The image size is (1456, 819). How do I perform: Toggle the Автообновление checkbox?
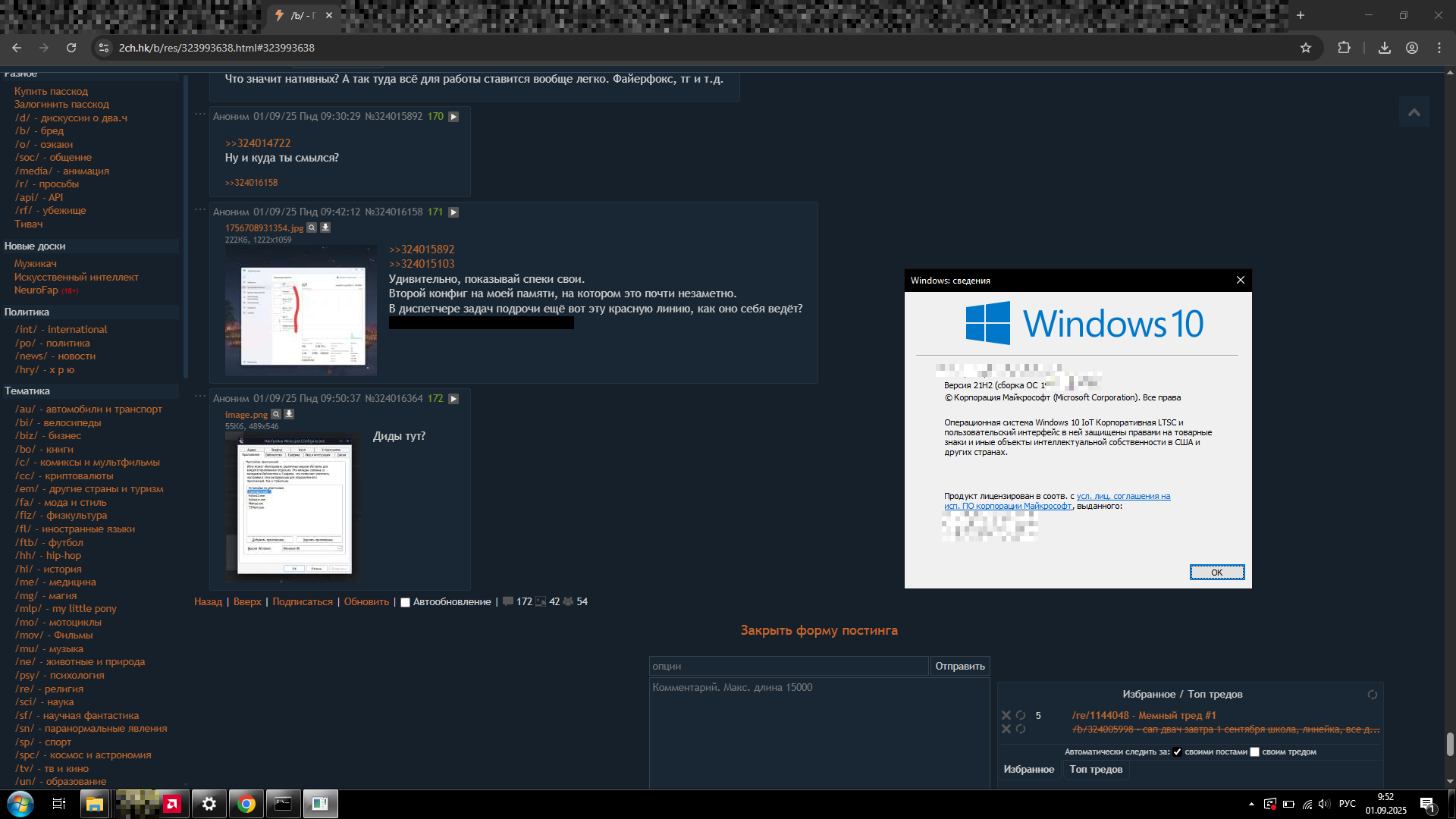(405, 602)
